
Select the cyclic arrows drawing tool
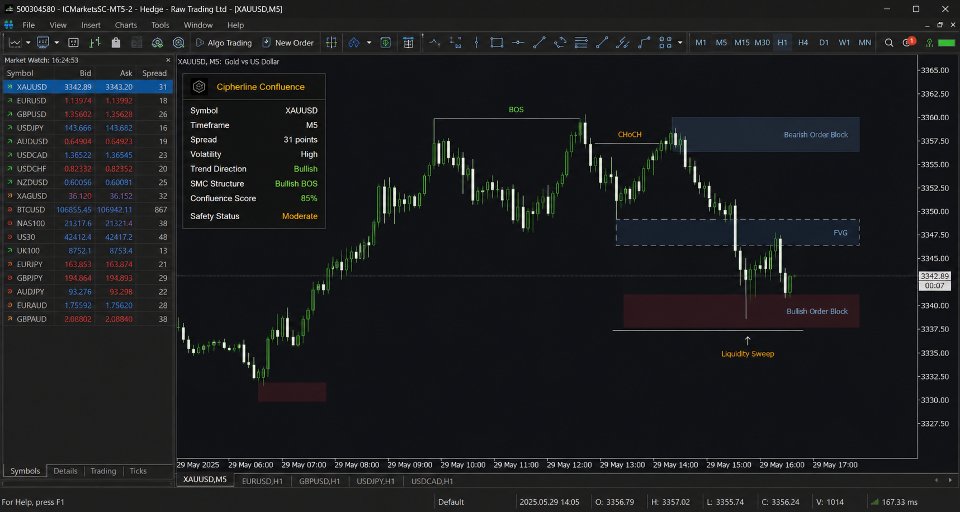(x=560, y=43)
